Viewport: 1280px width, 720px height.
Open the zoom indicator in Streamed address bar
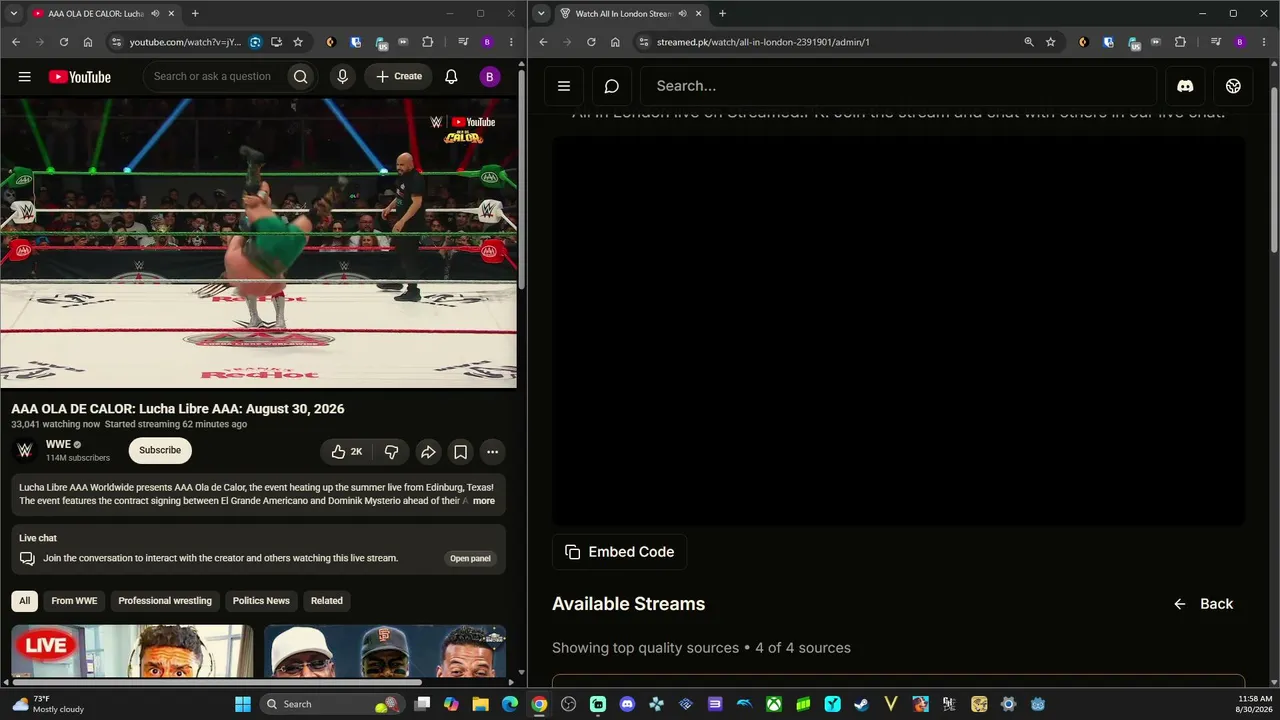[1029, 42]
